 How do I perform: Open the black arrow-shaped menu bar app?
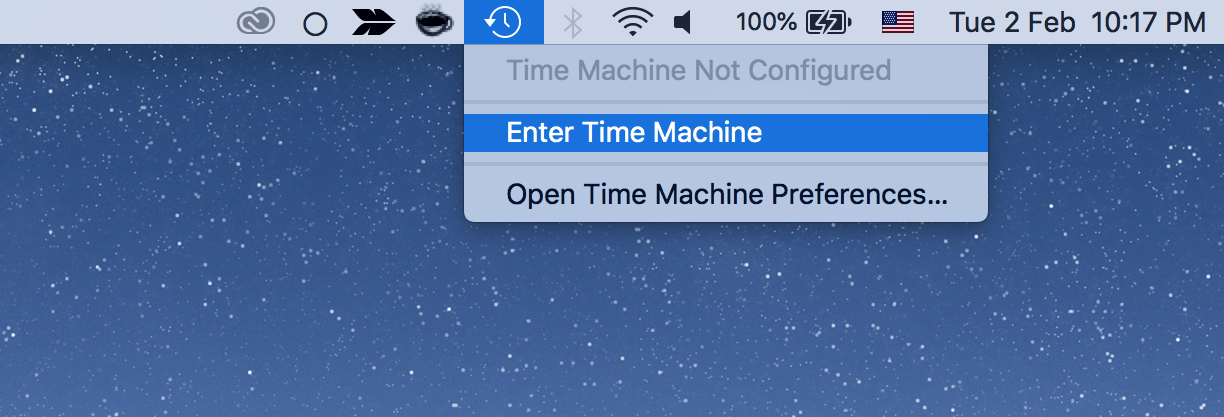[374, 23]
